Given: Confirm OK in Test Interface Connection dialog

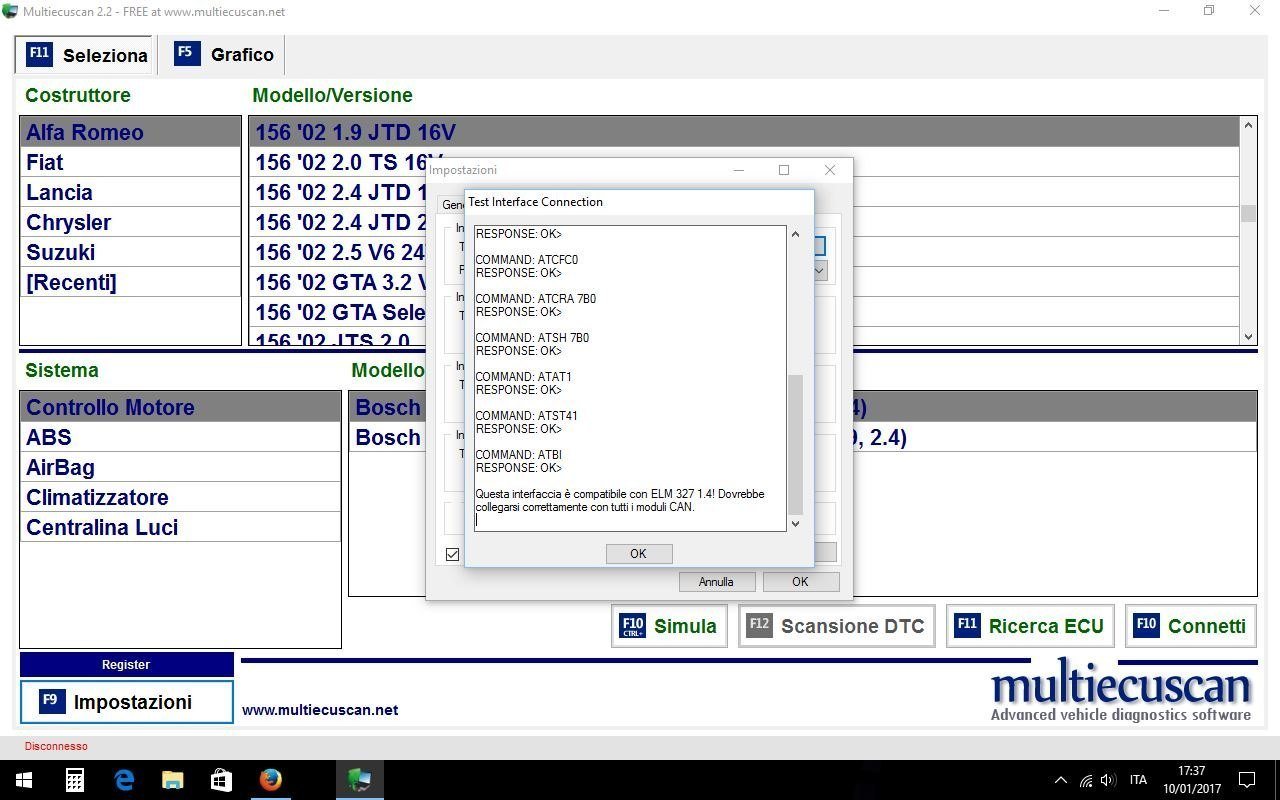Looking at the screenshot, I should (638, 554).
